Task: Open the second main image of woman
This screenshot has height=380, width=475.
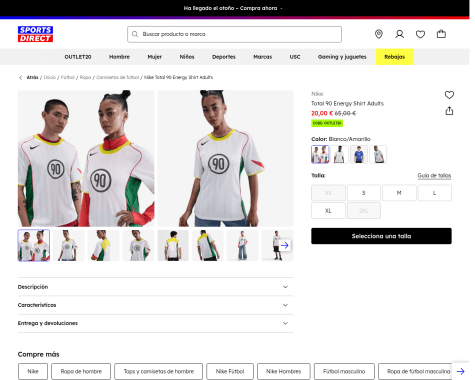Action: point(225,158)
